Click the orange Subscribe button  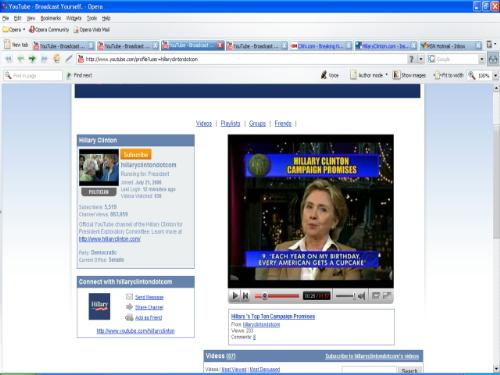tap(136, 155)
